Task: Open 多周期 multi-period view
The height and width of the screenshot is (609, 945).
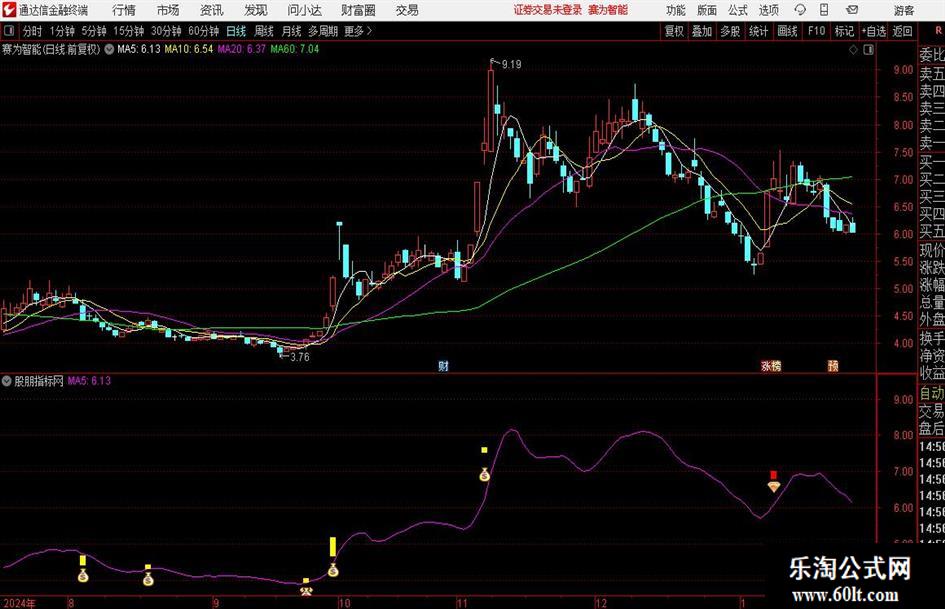Action: coord(323,31)
